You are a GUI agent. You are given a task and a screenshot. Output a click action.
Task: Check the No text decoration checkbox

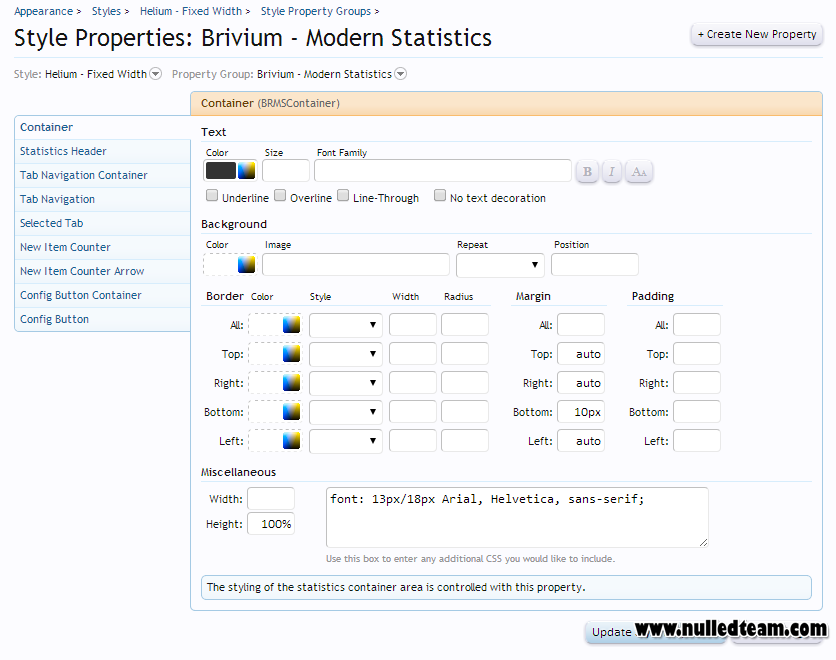pyautogui.click(x=440, y=196)
